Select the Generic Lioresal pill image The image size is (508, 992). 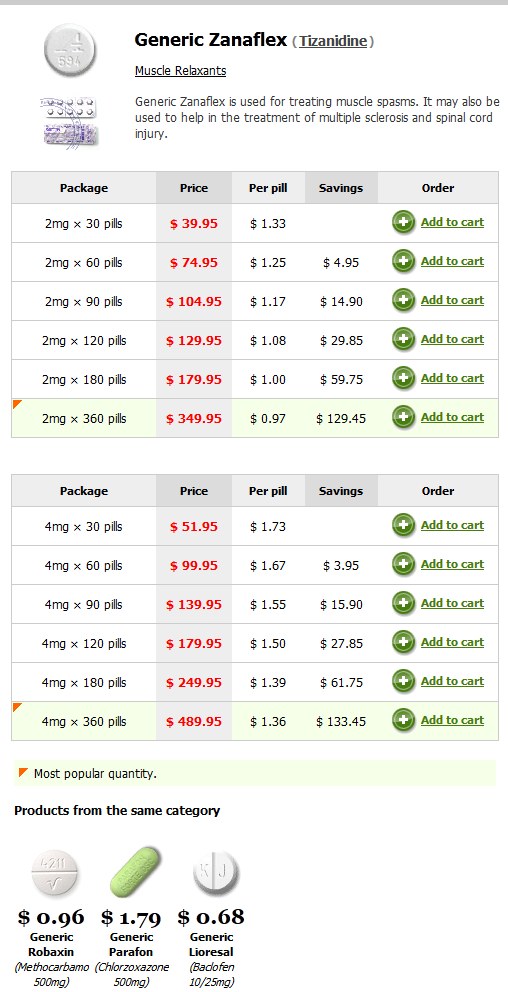pos(216,874)
